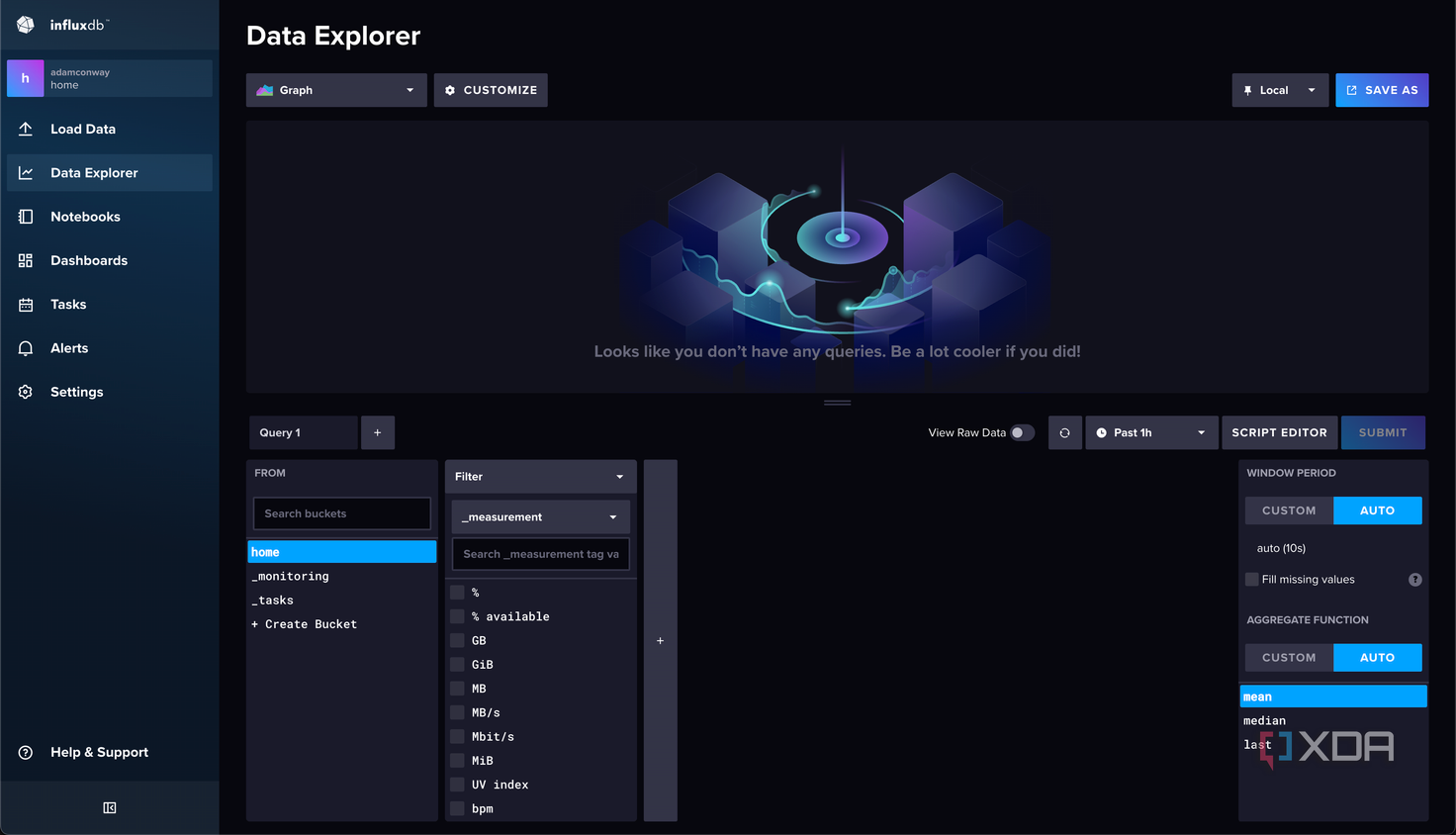
Task: Add a new query tab with plus
Action: tap(378, 432)
